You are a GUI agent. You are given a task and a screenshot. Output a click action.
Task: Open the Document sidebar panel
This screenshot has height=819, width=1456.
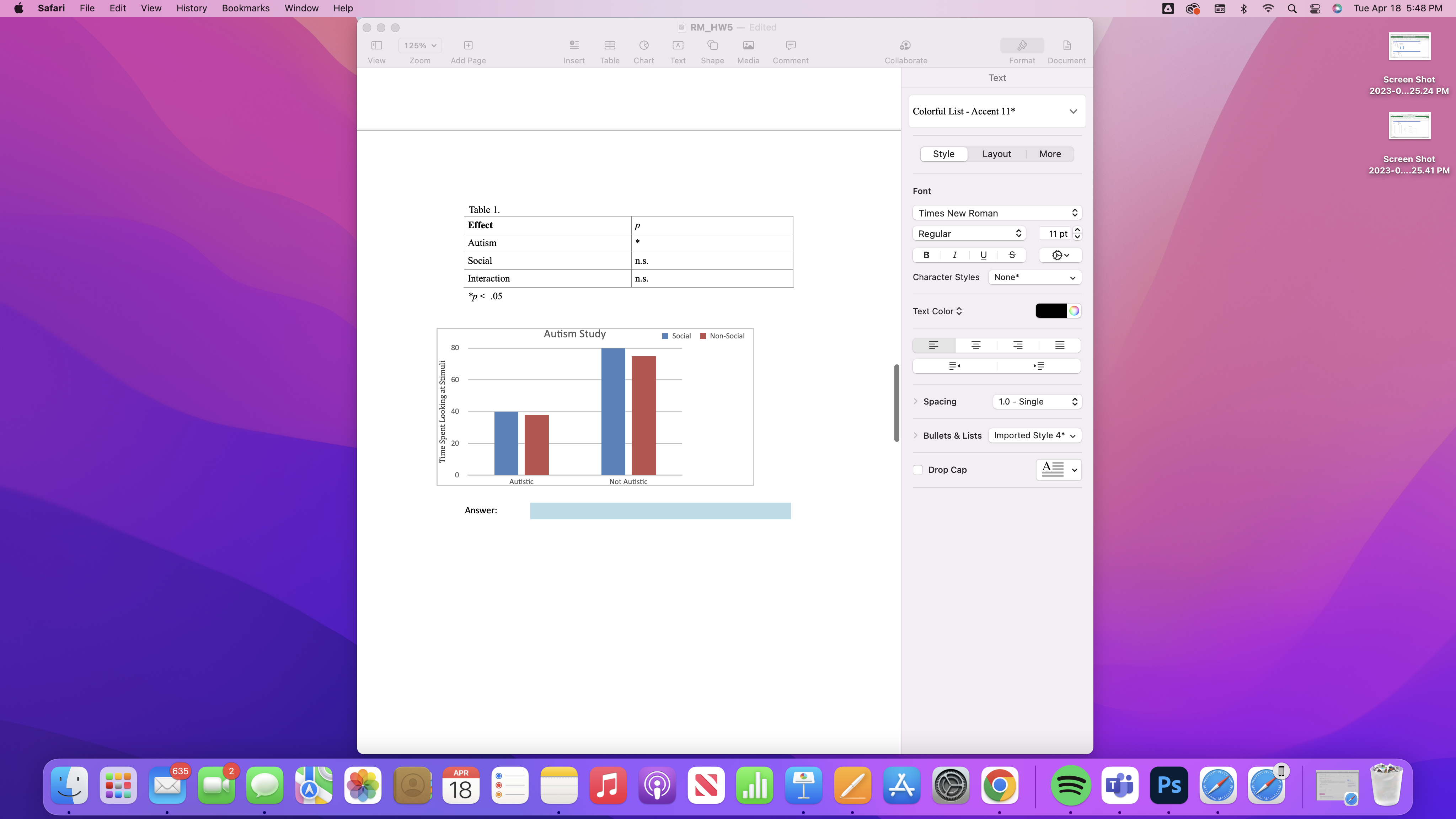1066,51
